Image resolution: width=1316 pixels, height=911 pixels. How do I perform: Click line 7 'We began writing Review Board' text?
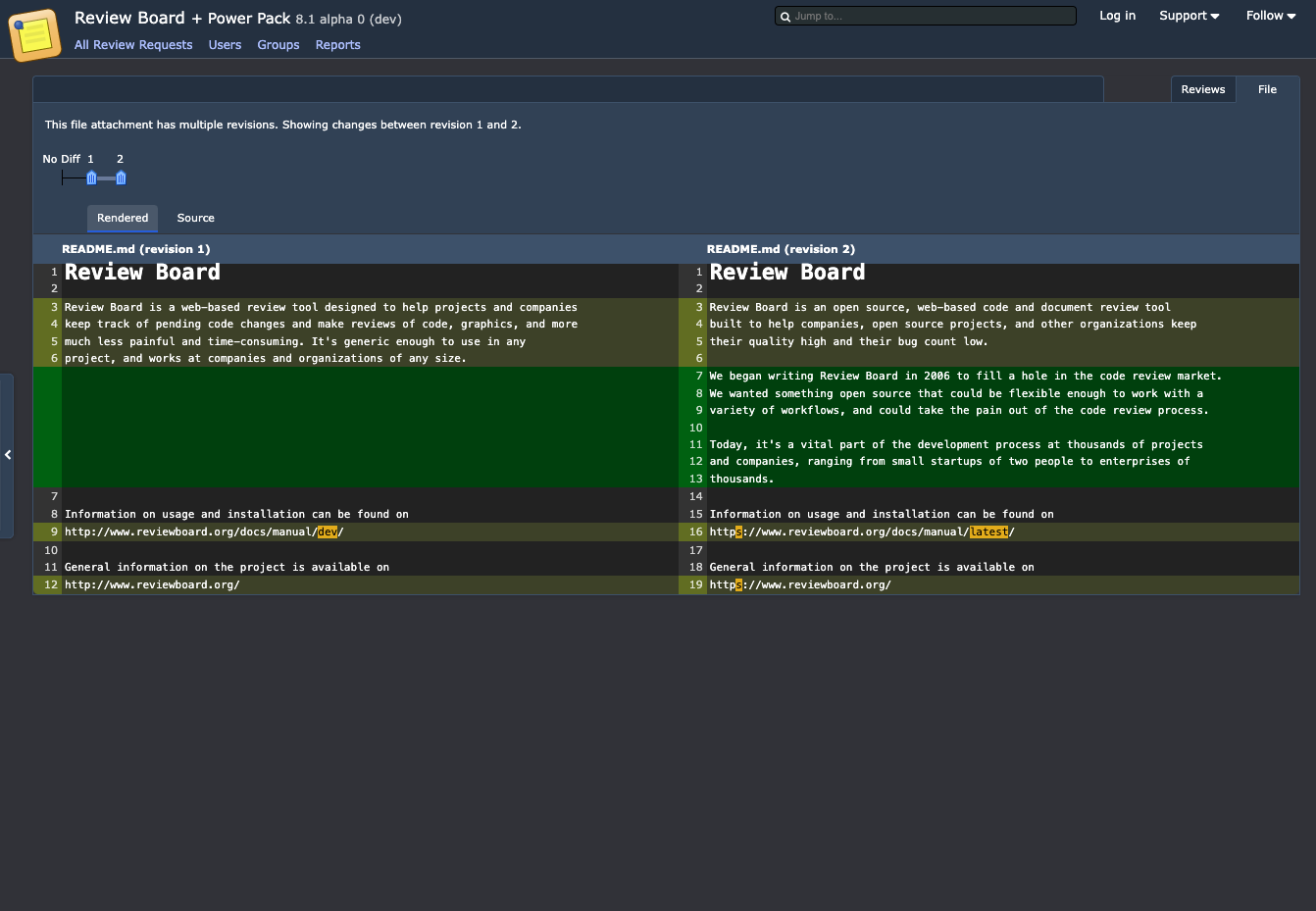coord(966,376)
